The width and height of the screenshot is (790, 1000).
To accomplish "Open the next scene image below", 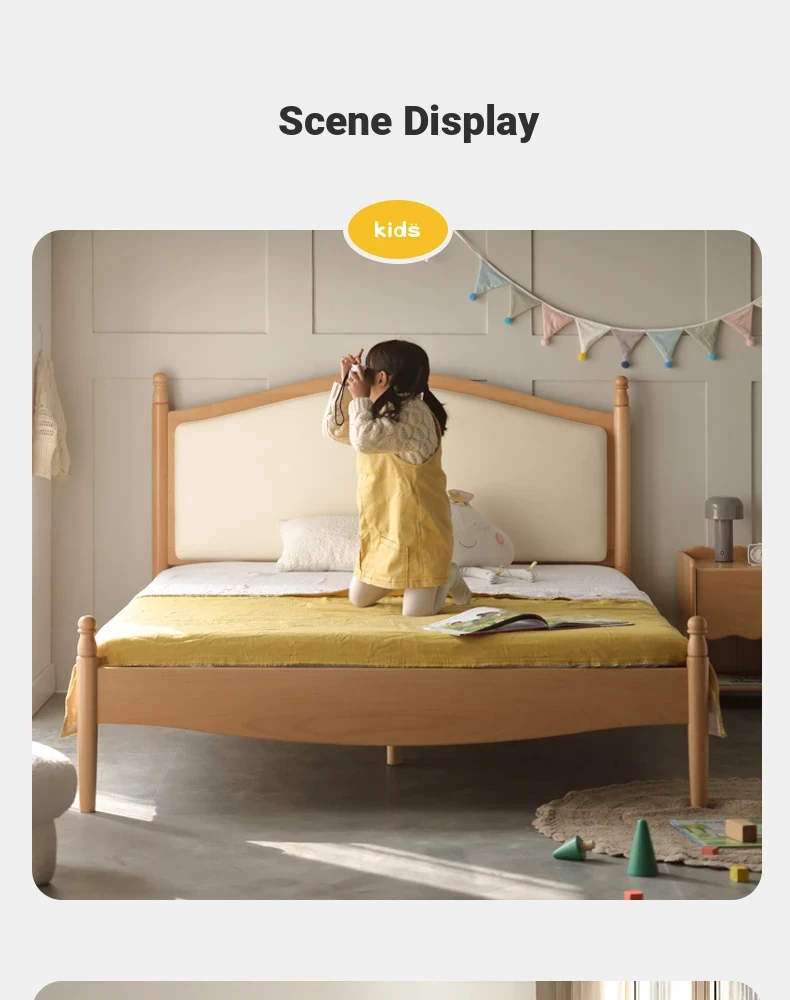I will (x=397, y=990).
